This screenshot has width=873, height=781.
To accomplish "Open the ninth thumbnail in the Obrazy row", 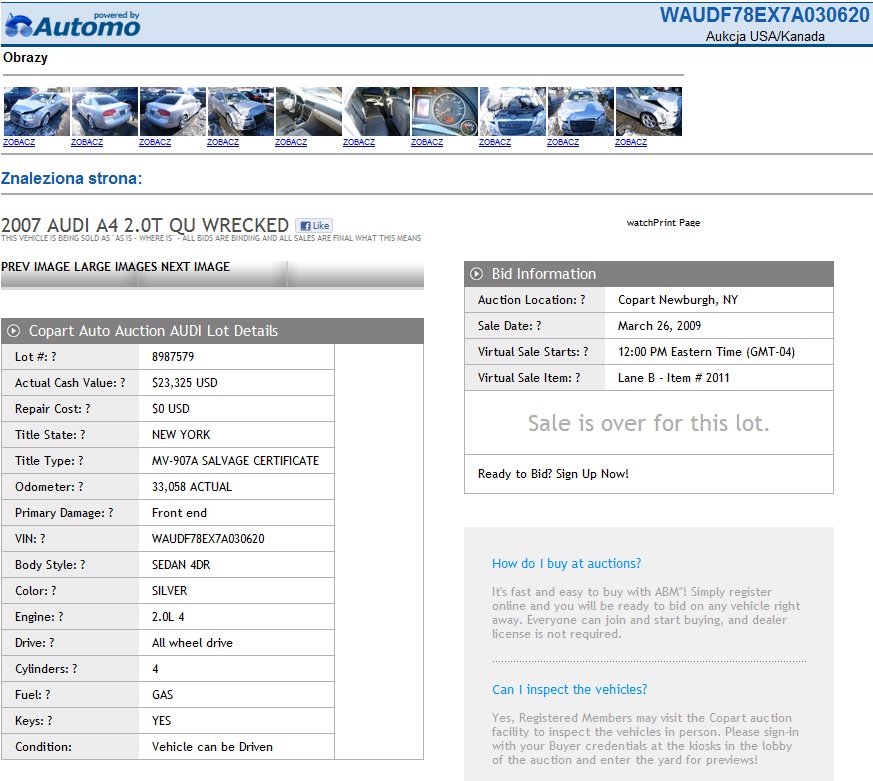I will [580, 111].
